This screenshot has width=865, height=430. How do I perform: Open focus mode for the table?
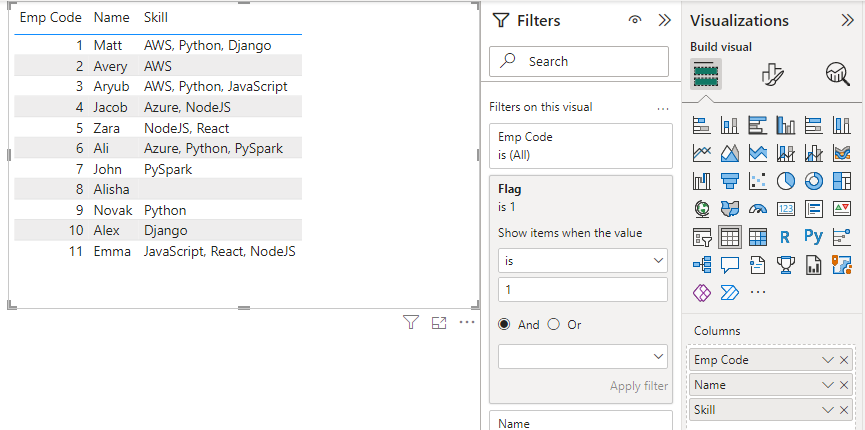[x=439, y=323]
